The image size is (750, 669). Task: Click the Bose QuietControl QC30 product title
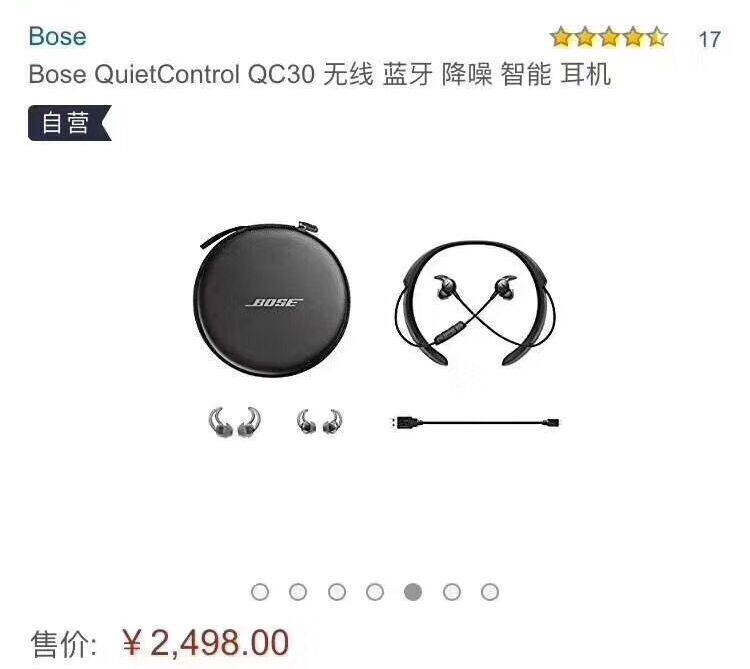(x=320, y=75)
